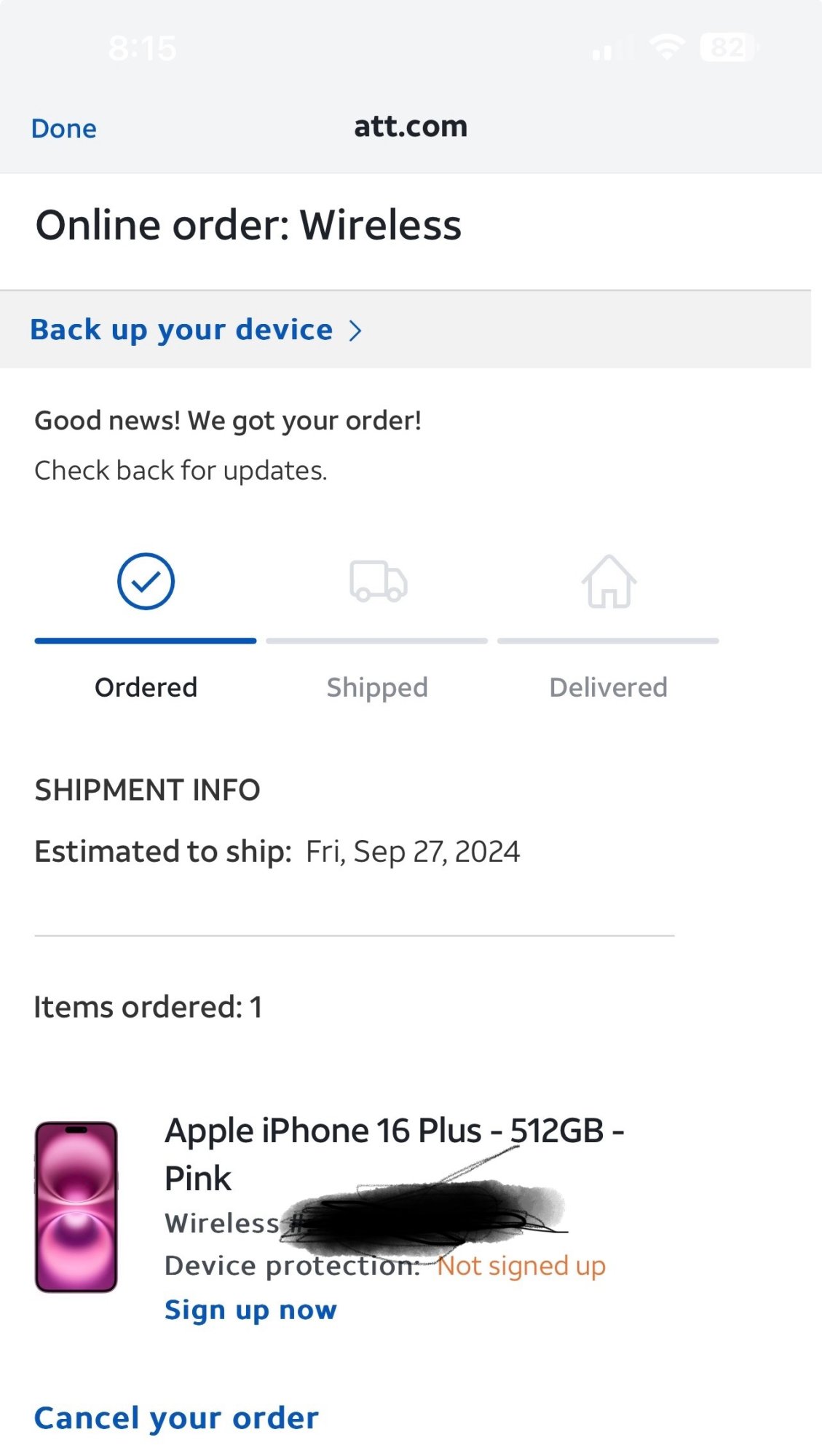Tap the Wi-Fi status icon

667,48
